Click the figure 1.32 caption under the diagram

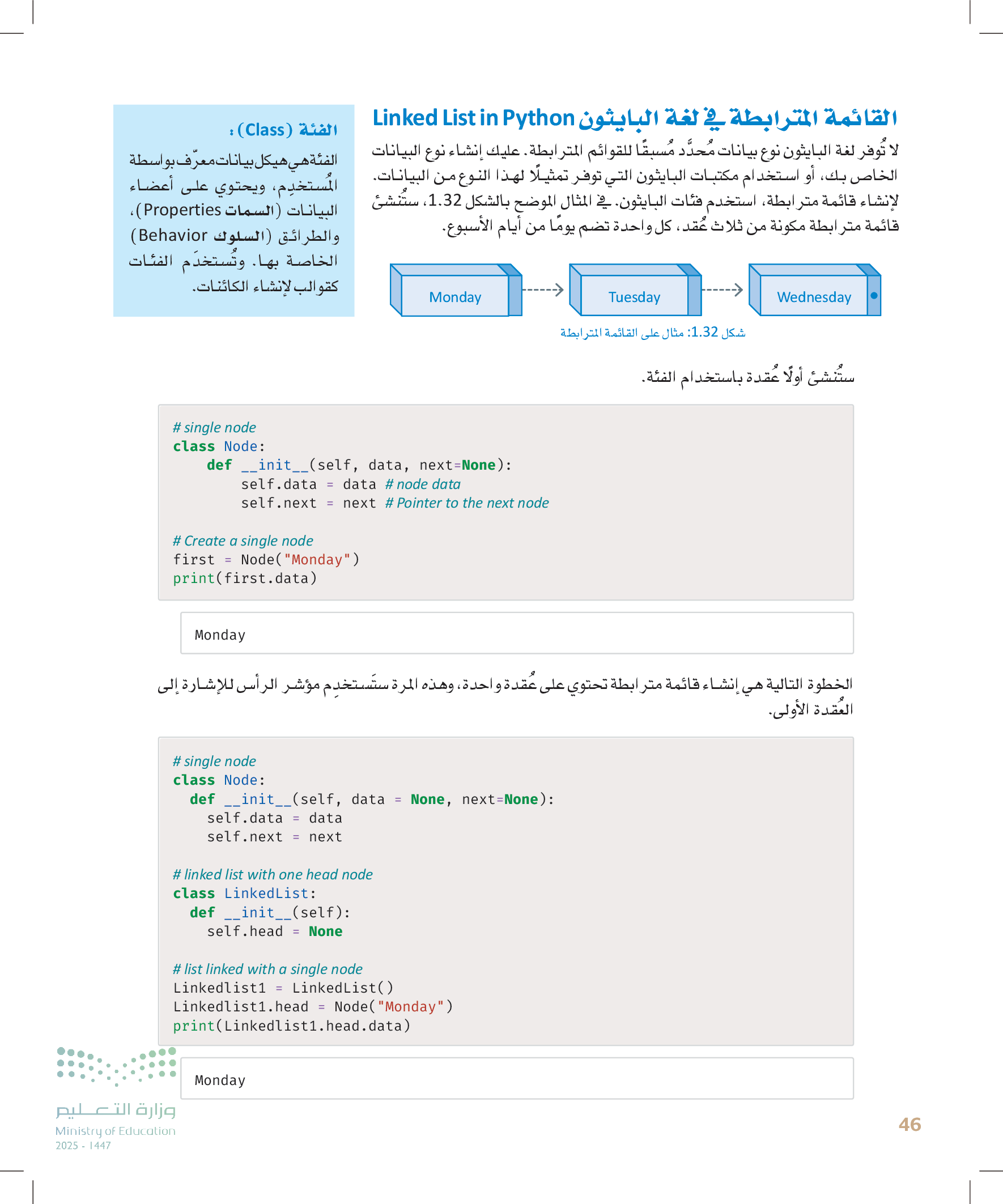(x=652, y=333)
